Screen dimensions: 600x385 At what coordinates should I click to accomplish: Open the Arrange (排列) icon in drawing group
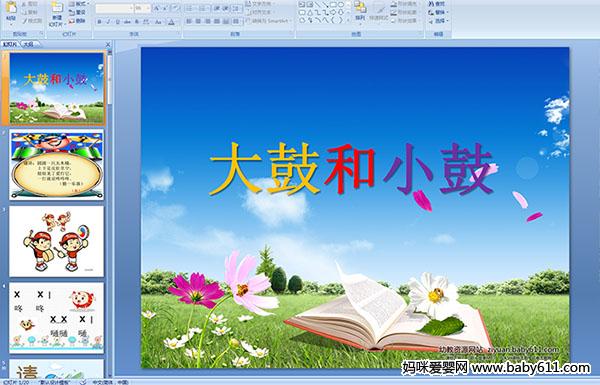(360, 10)
